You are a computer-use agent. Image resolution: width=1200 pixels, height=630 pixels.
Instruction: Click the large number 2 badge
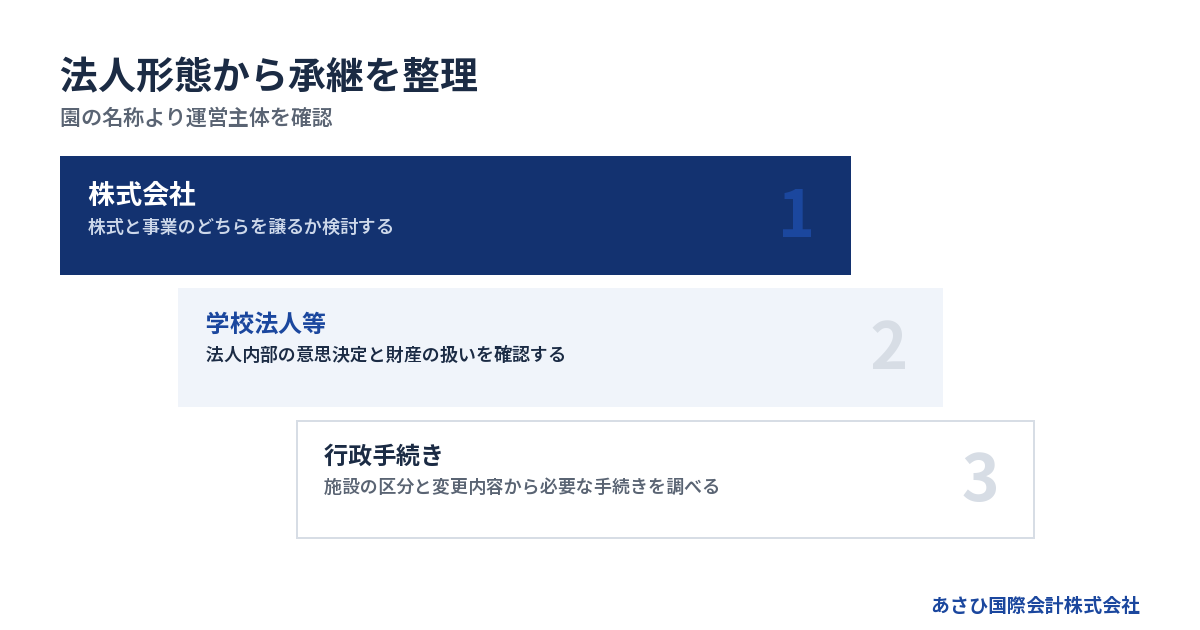click(888, 346)
